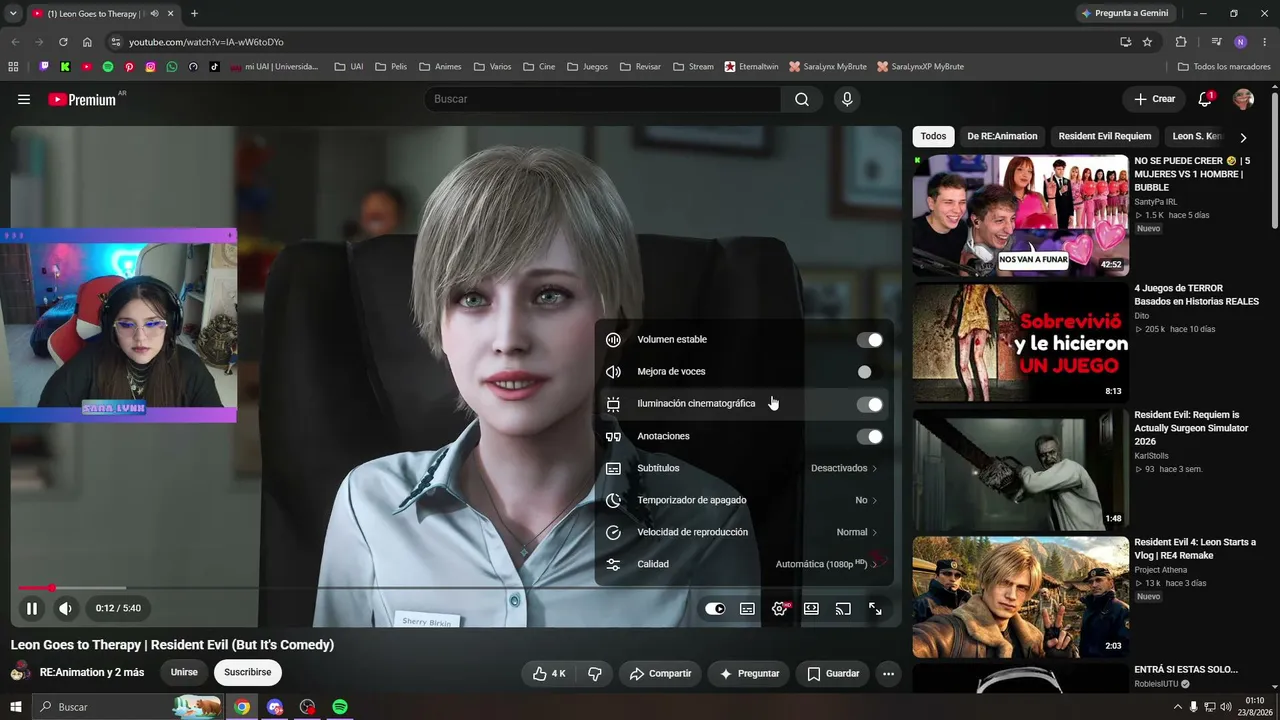Viewport: 1280px width, 720px height.
Task: Bookmark this page with the star
Action: [x=1147, y=42]
